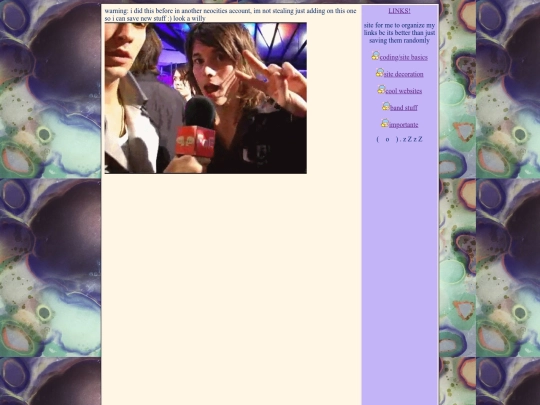Open the coding/site basics link

click(404, 58)
